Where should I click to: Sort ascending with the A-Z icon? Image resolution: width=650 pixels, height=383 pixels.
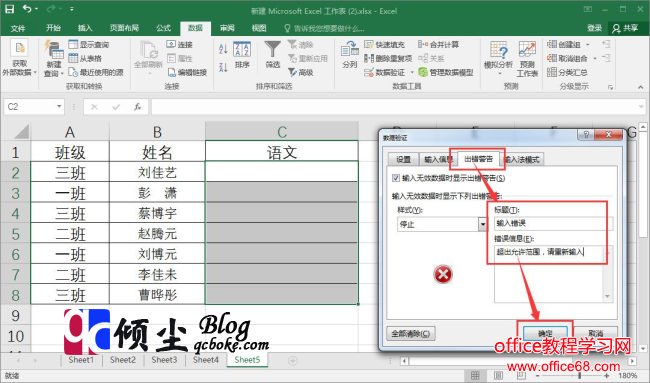pos(223,49)
